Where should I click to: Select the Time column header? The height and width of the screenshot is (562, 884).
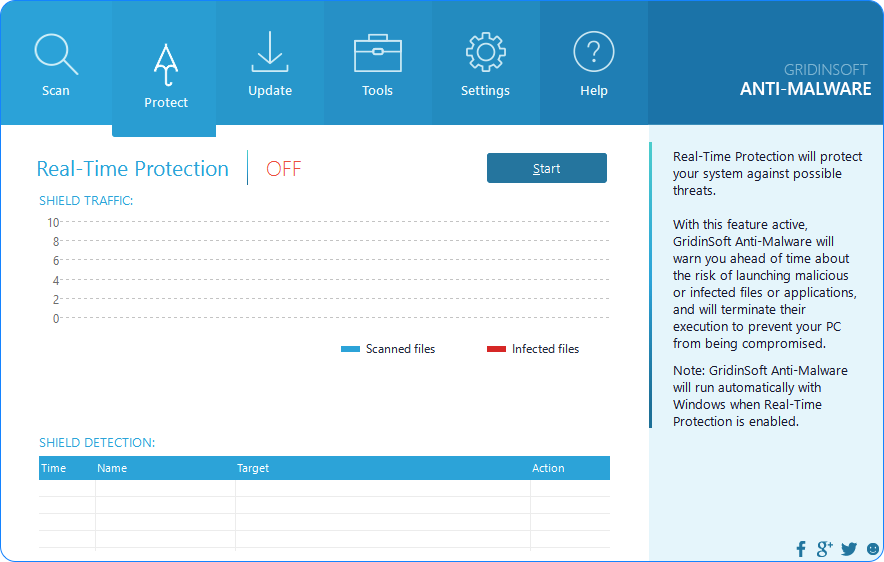[x=54, y=468]
